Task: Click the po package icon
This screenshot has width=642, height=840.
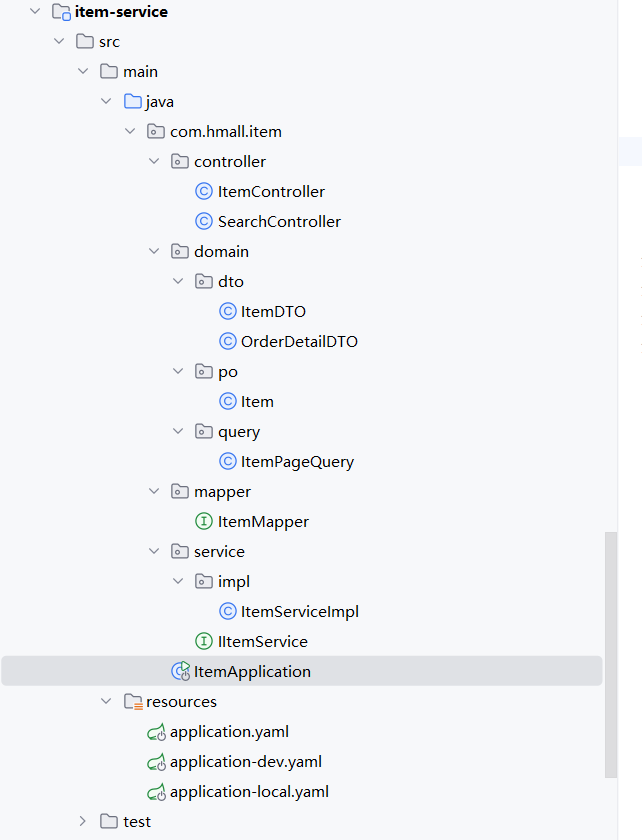Action: point(204,371)
